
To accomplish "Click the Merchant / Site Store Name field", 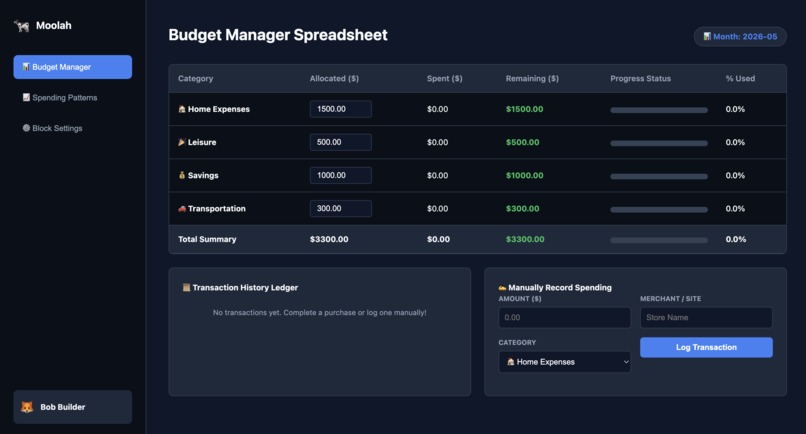I will (x=706, y=318).
